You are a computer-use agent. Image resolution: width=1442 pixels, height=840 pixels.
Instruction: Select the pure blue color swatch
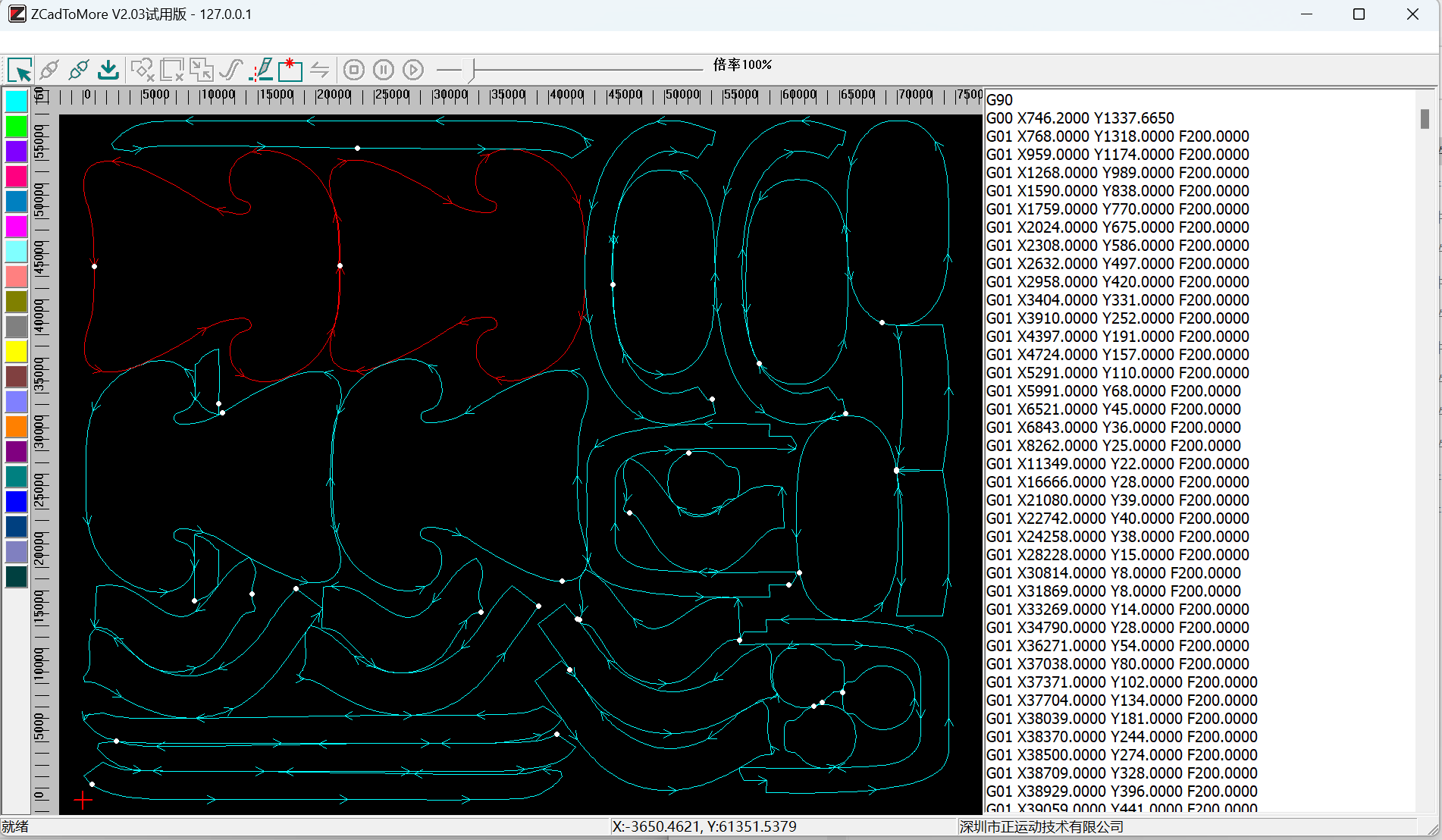17,502
